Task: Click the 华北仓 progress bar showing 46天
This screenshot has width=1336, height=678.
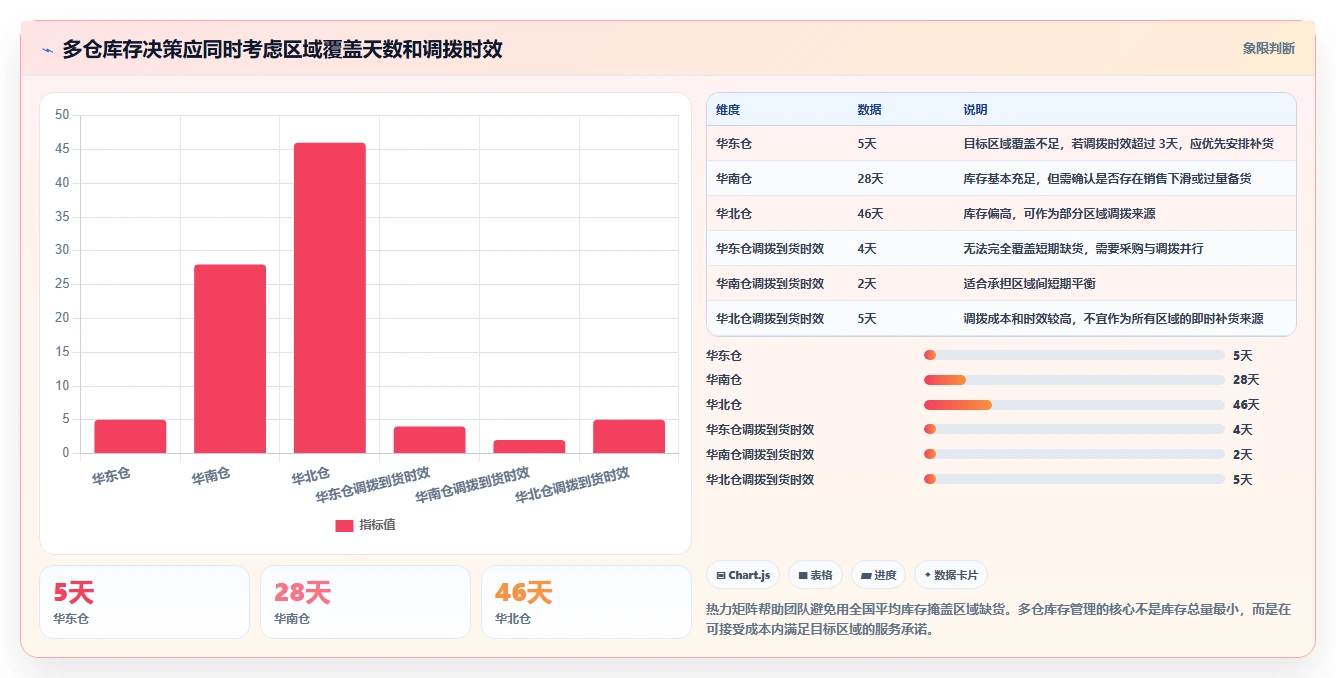Action: click(1074, 405)
